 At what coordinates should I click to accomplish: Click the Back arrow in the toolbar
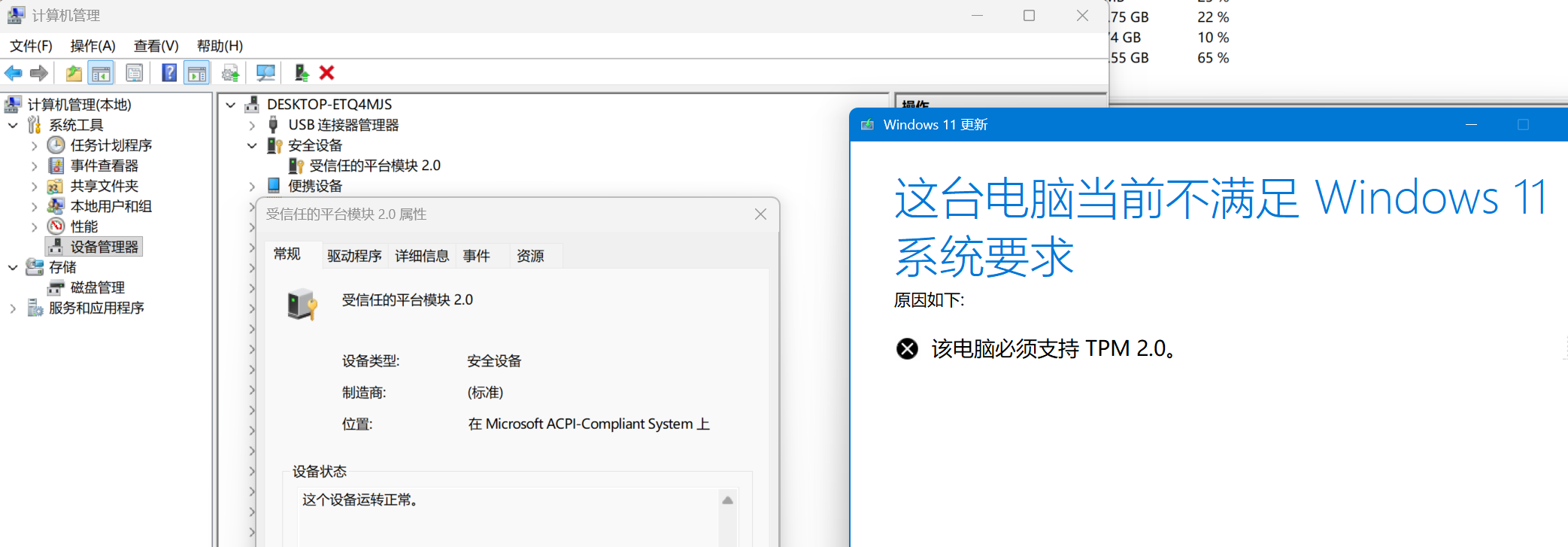(x=14, y=73)
